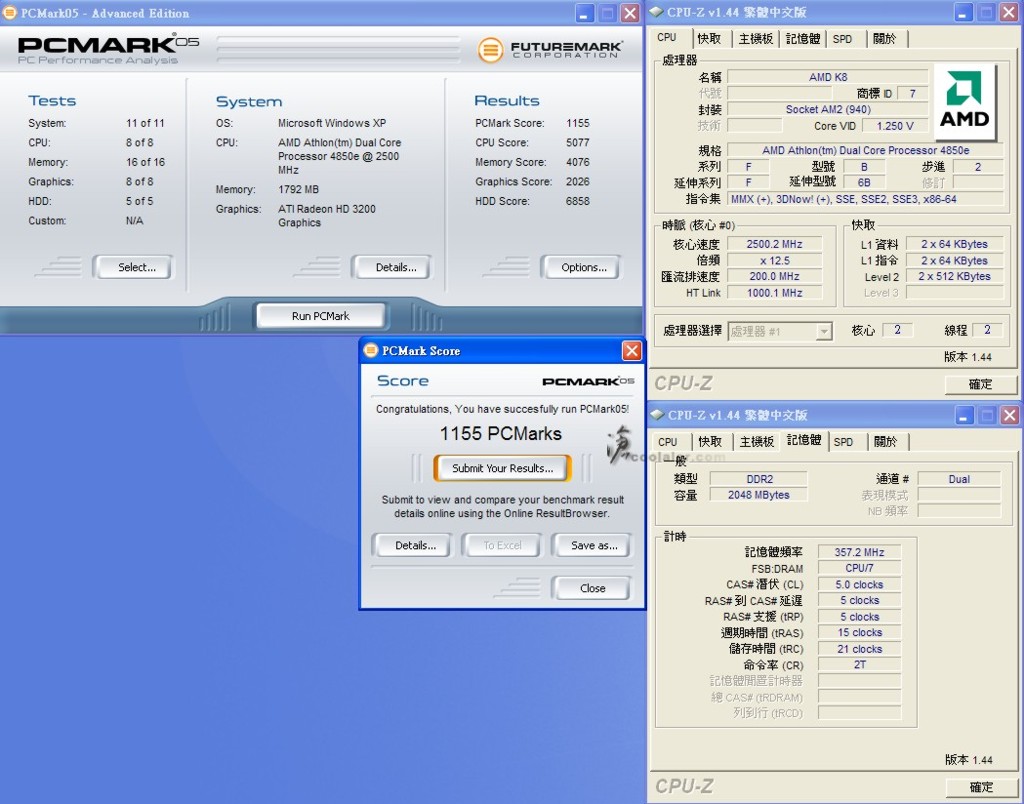
Task: Click the Level 2 cache 2 x 512 KBytes field
Action: (x=954, y=276)
